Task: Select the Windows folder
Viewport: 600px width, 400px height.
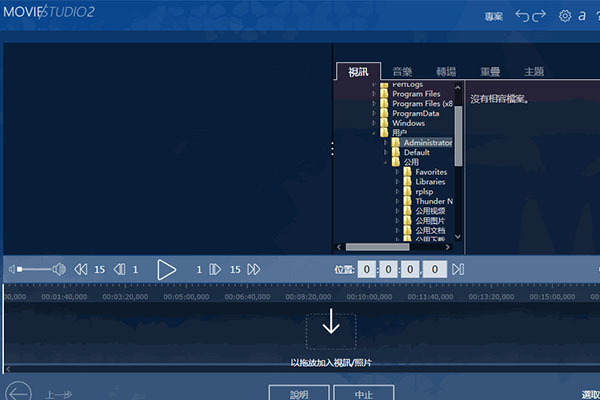Action: (408, 123)
